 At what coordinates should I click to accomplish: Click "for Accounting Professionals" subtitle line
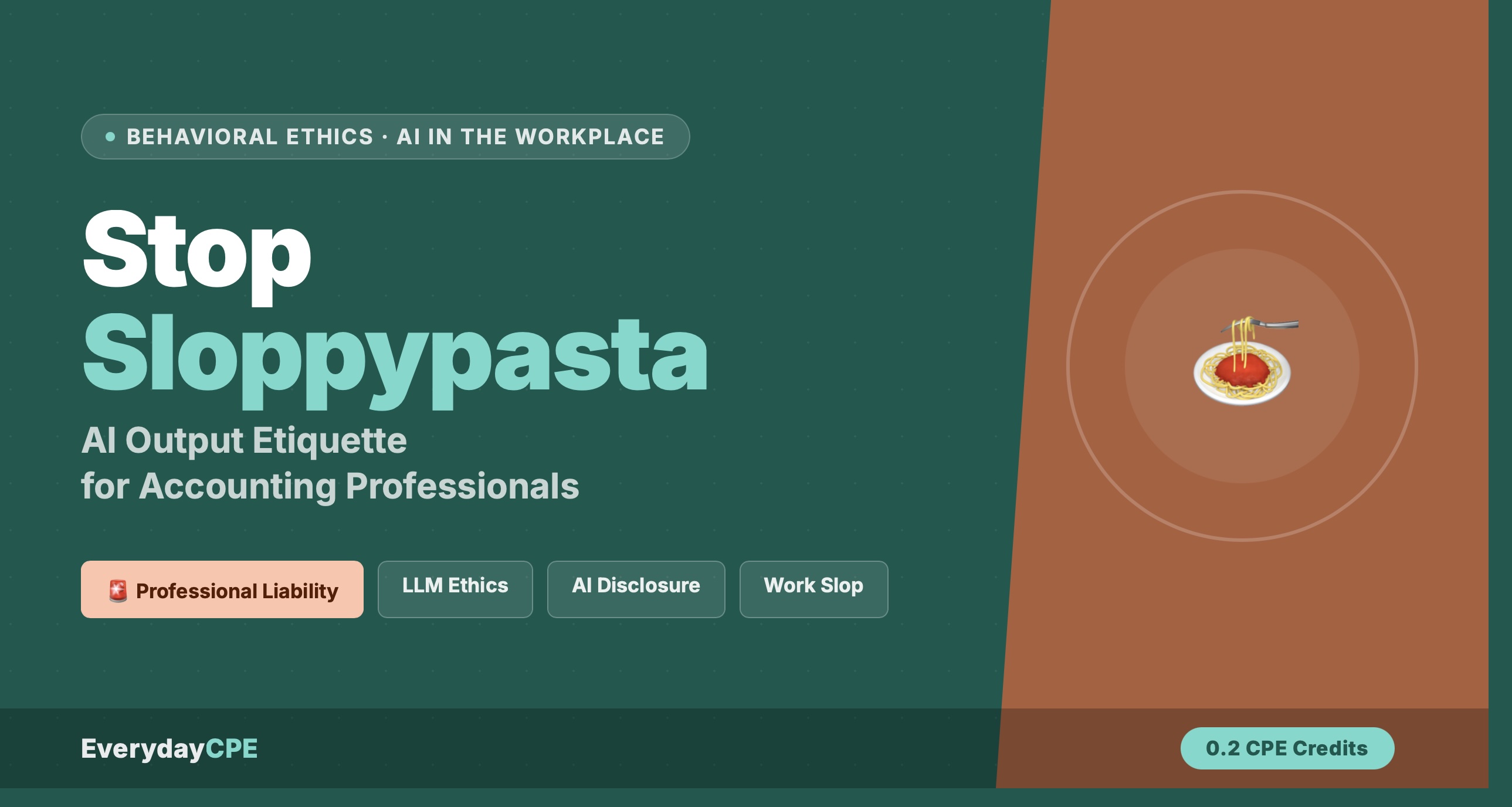pos(330,487)
